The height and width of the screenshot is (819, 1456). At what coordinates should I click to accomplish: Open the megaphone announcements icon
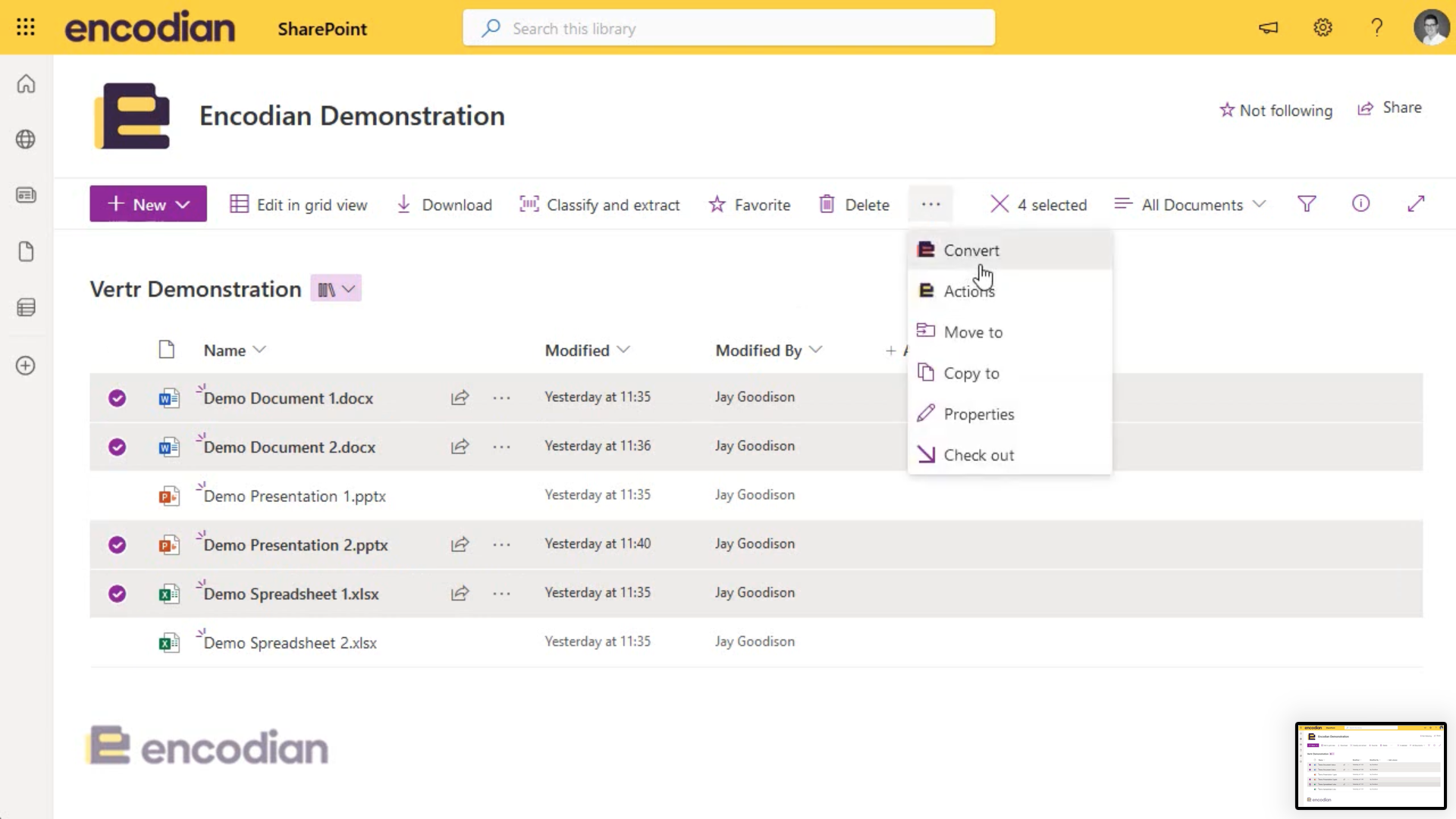1269,28
